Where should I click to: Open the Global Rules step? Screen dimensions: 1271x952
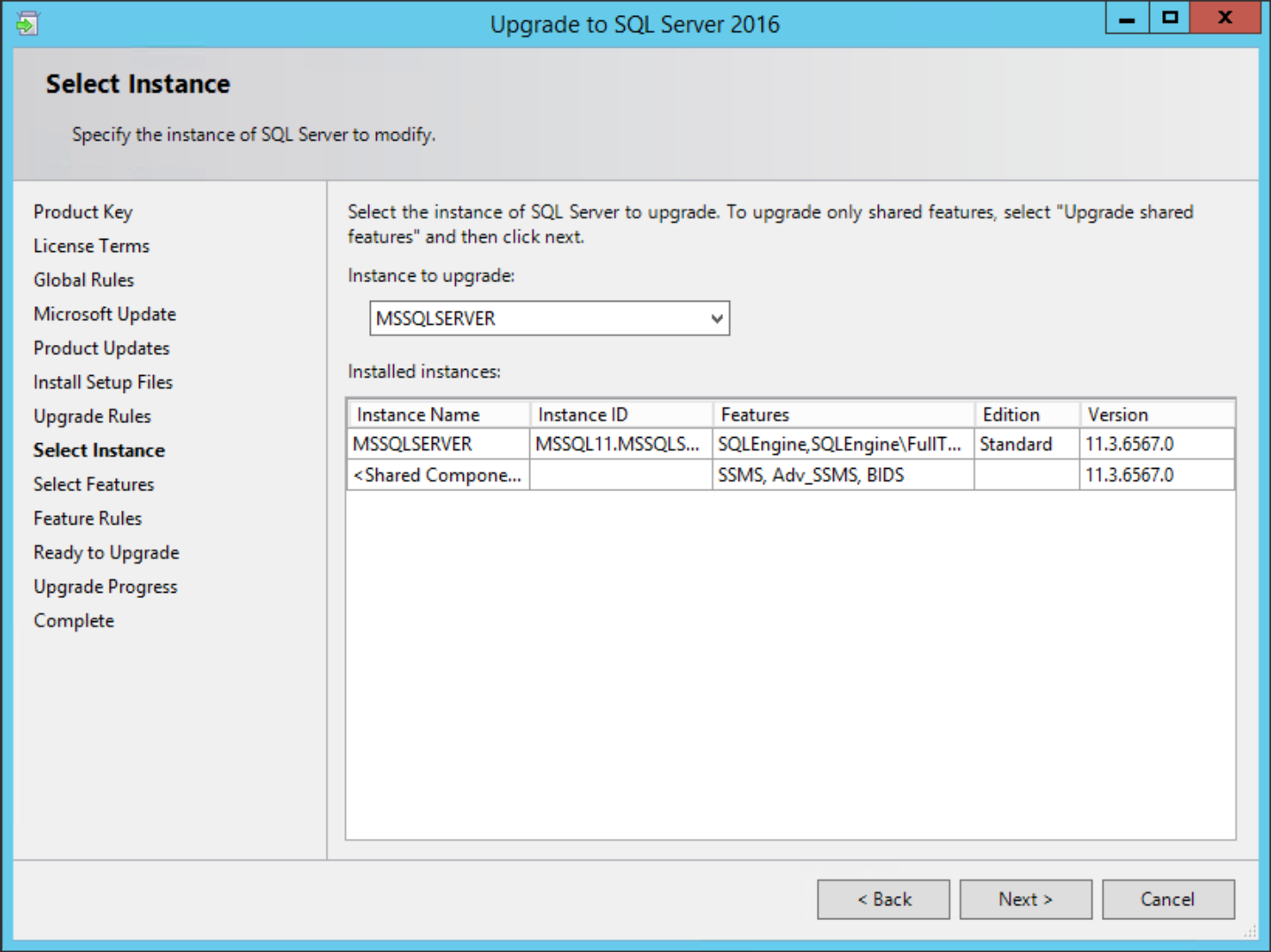click(84, 280)
